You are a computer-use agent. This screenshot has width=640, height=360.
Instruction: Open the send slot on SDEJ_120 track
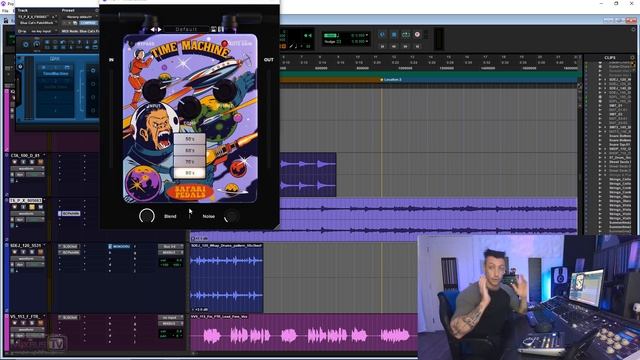pos(119,247)
